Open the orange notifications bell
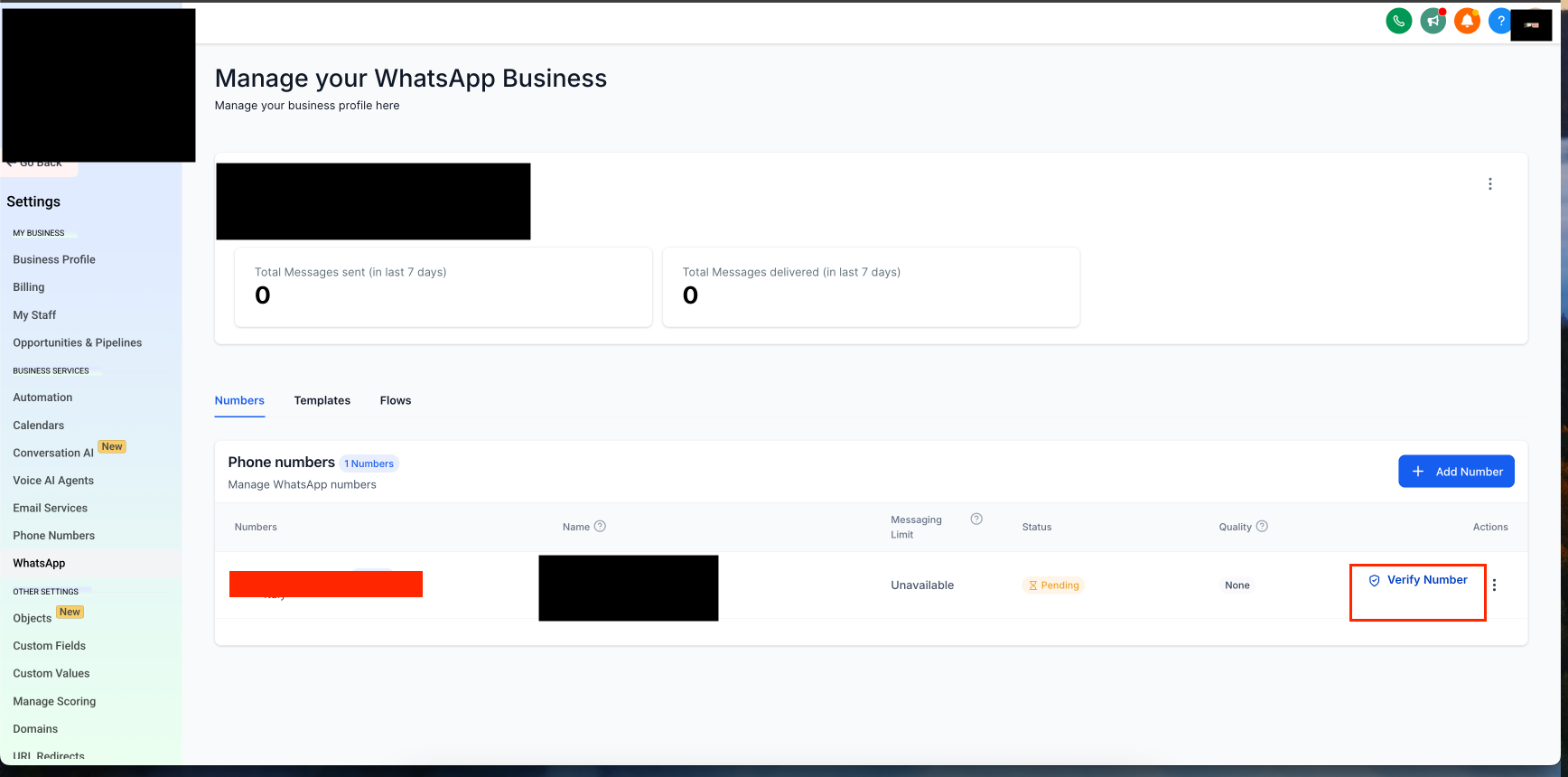1568x777 pixels. coord(1467,21)
